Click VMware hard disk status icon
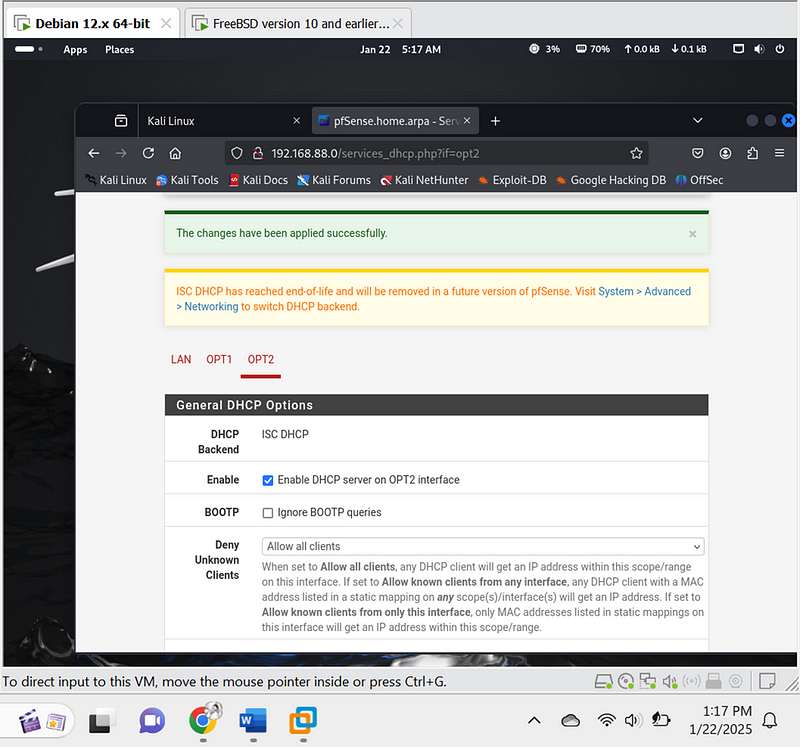Image resolution: width=800 pixels, height=747 pixels. 604,681
